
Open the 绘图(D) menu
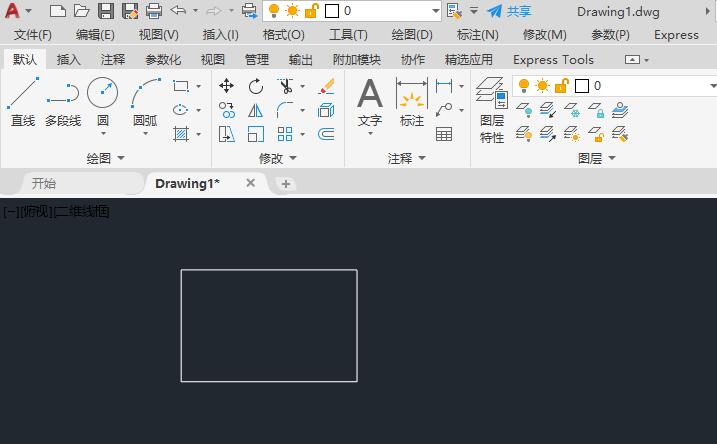(412, 35)
